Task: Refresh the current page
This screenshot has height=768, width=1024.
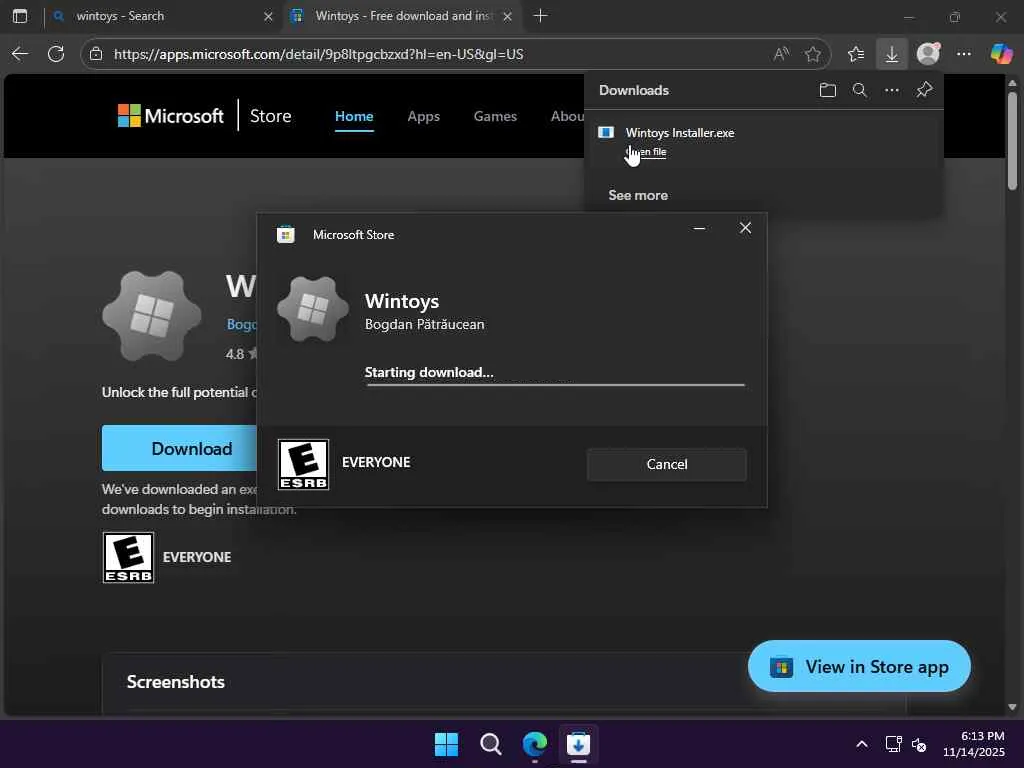Action: pos(56,54)
